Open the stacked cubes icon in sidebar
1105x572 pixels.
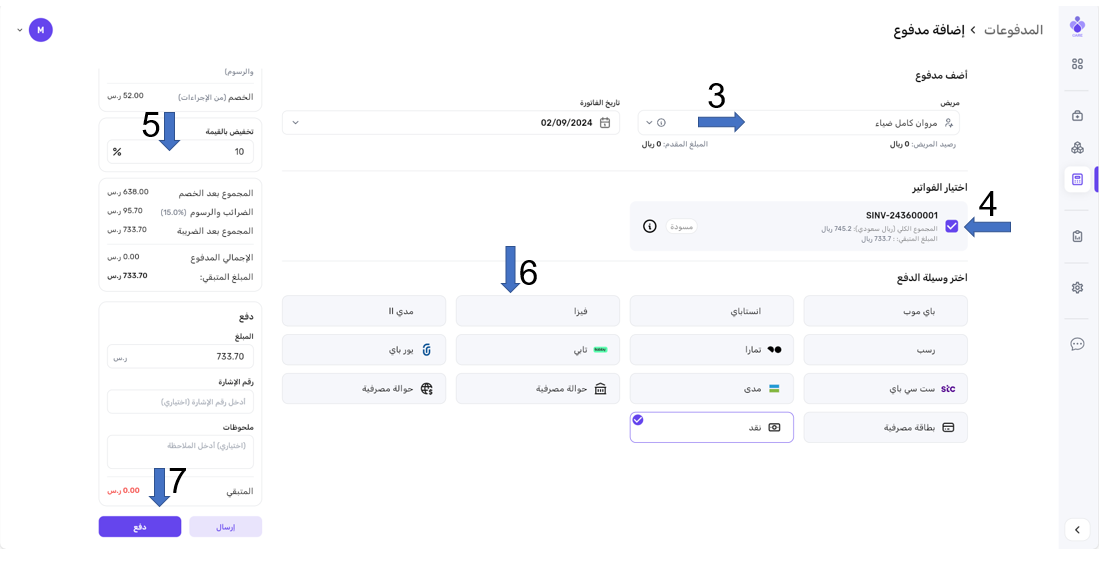click(1077, 147)
